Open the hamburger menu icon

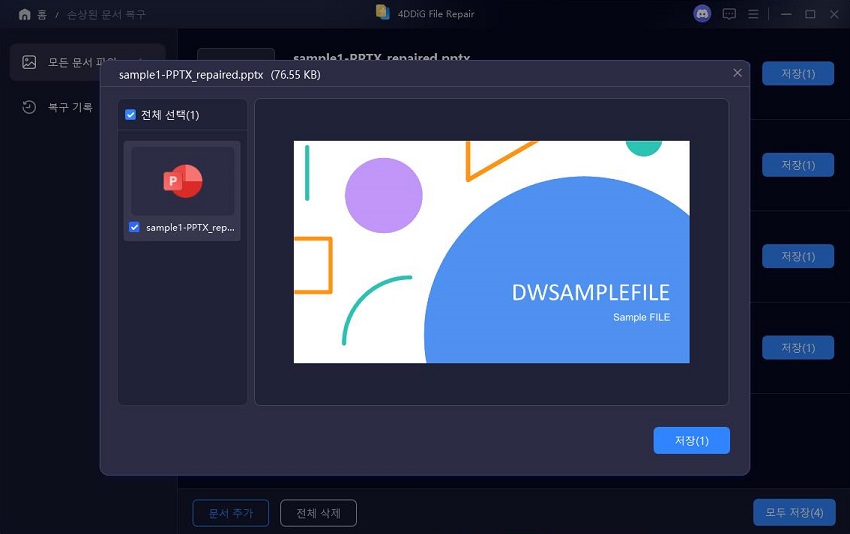coord(753,14)
